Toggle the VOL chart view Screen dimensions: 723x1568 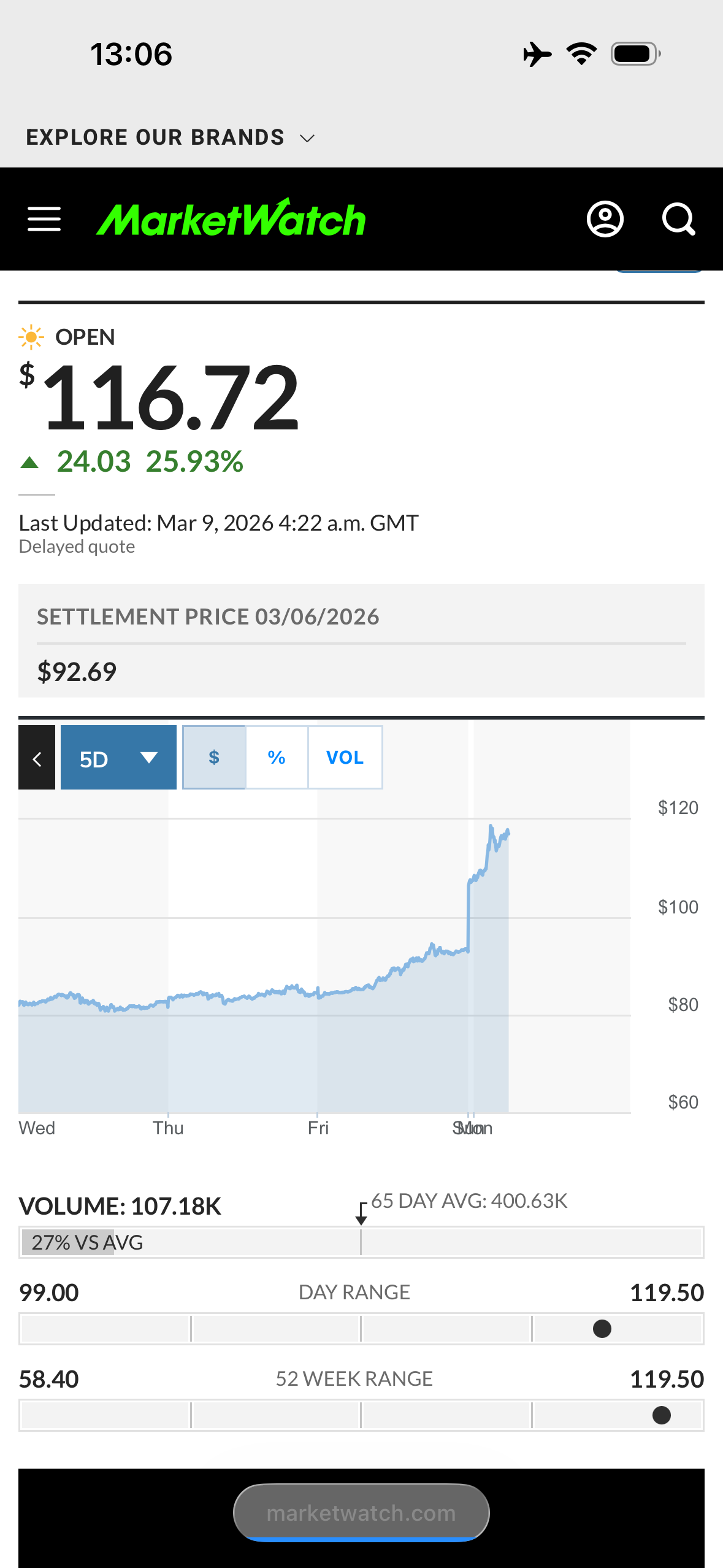(345, 758)
